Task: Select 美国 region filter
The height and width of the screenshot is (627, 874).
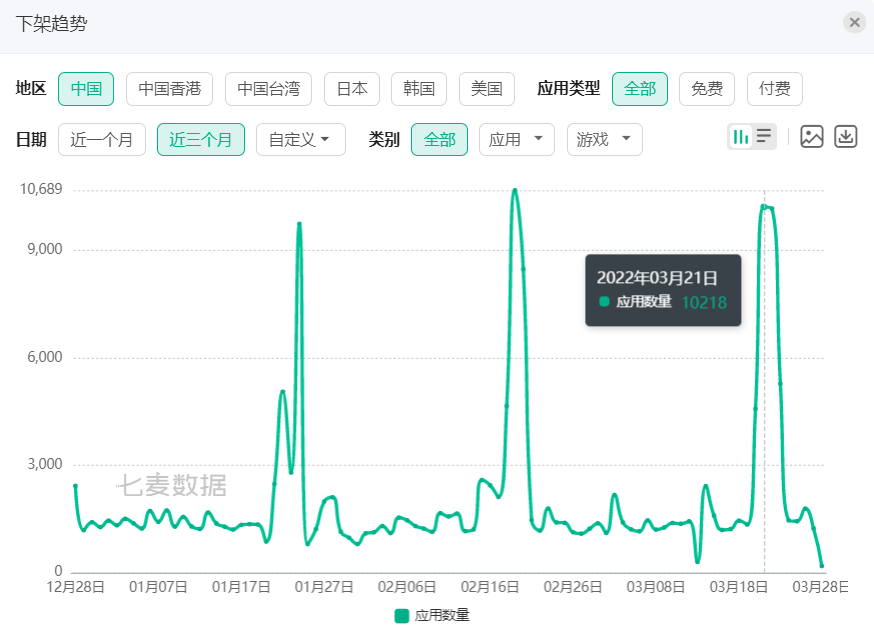Action: 487,89
